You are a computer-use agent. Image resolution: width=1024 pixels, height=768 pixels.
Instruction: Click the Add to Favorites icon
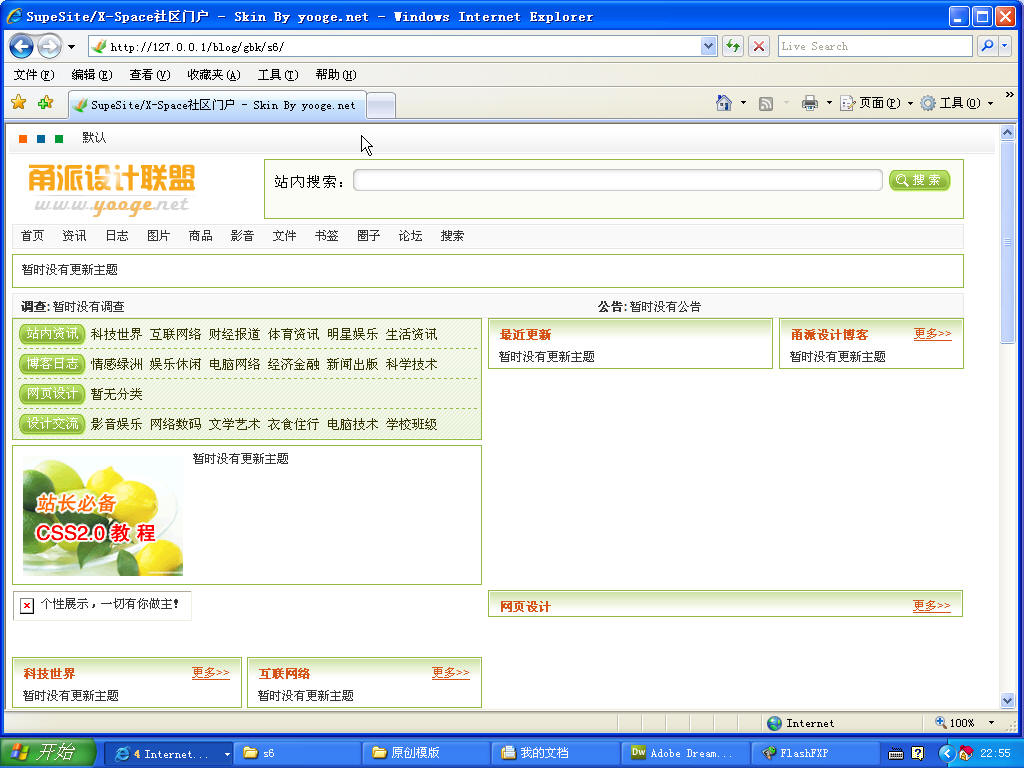coord(45,103)
